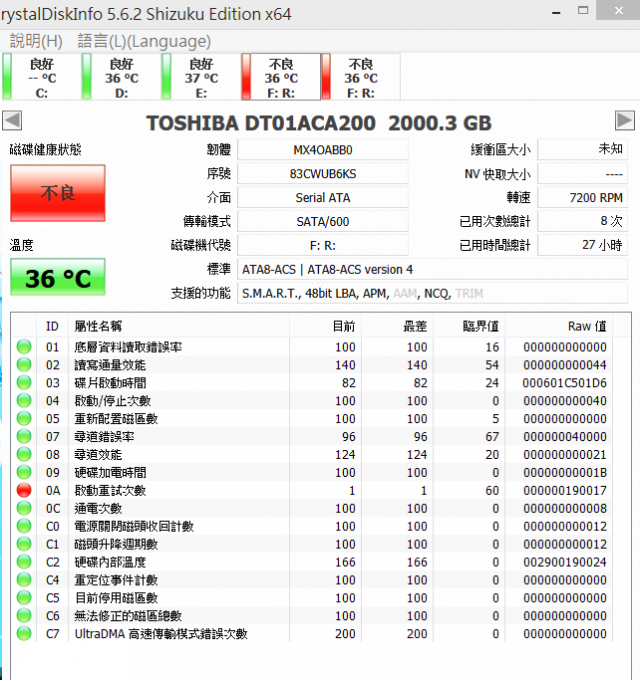Click status icon for attribute 04
The height and width of the screenshot is (681, 640).
24,400
